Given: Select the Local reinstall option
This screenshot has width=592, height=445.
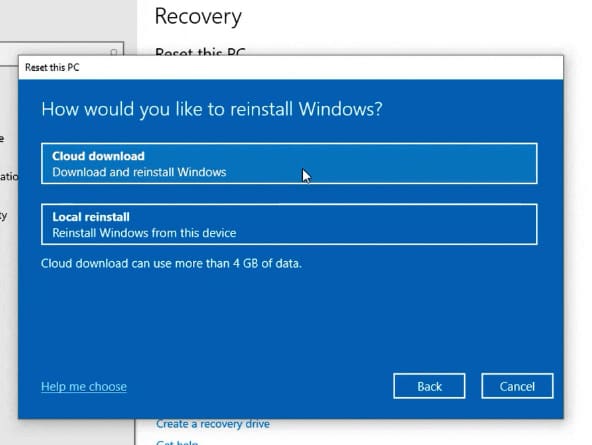Looking at the screenshot, I should 289,224.
